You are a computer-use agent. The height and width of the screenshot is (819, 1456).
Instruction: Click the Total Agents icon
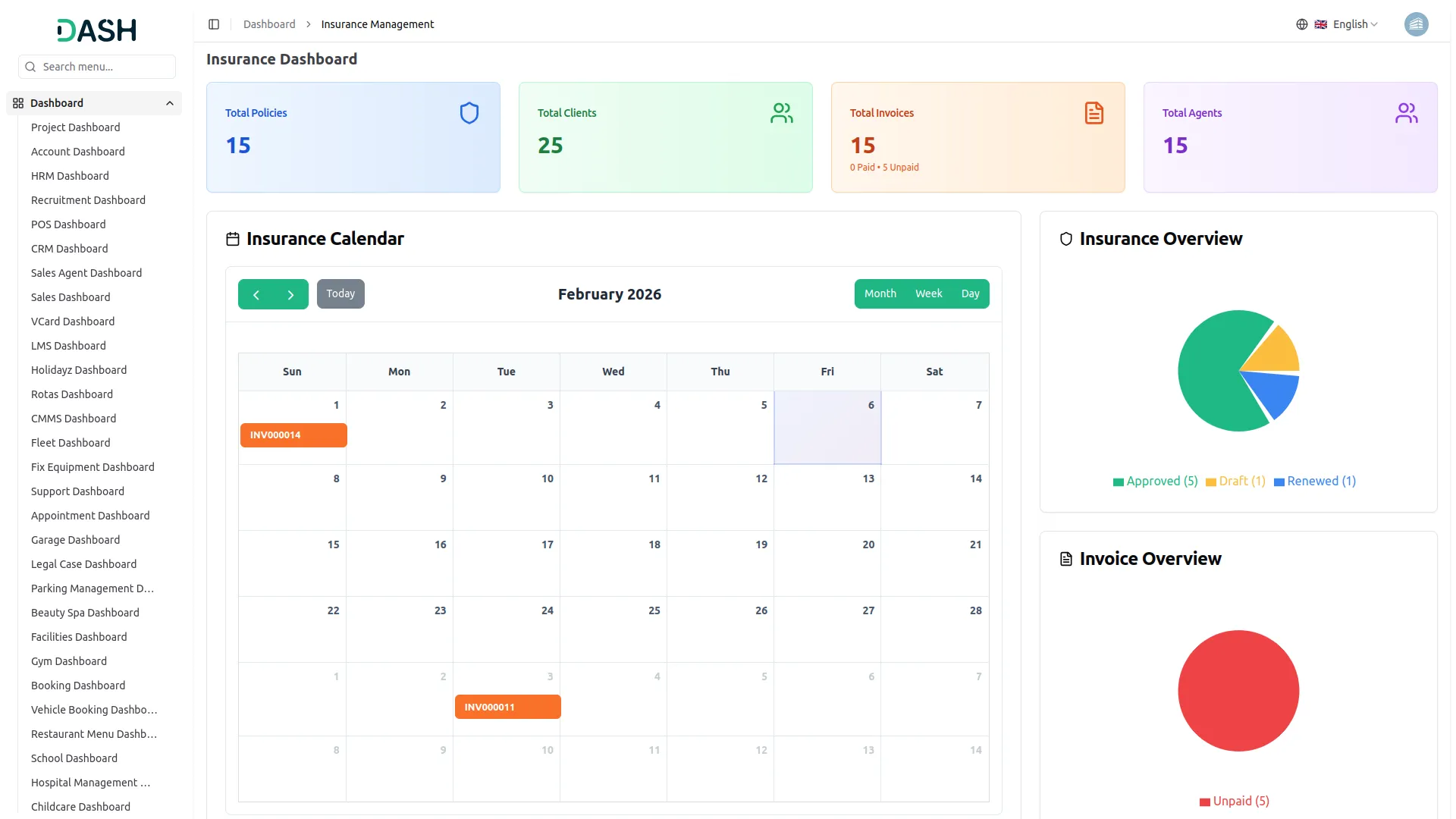tap(1407, 112)
